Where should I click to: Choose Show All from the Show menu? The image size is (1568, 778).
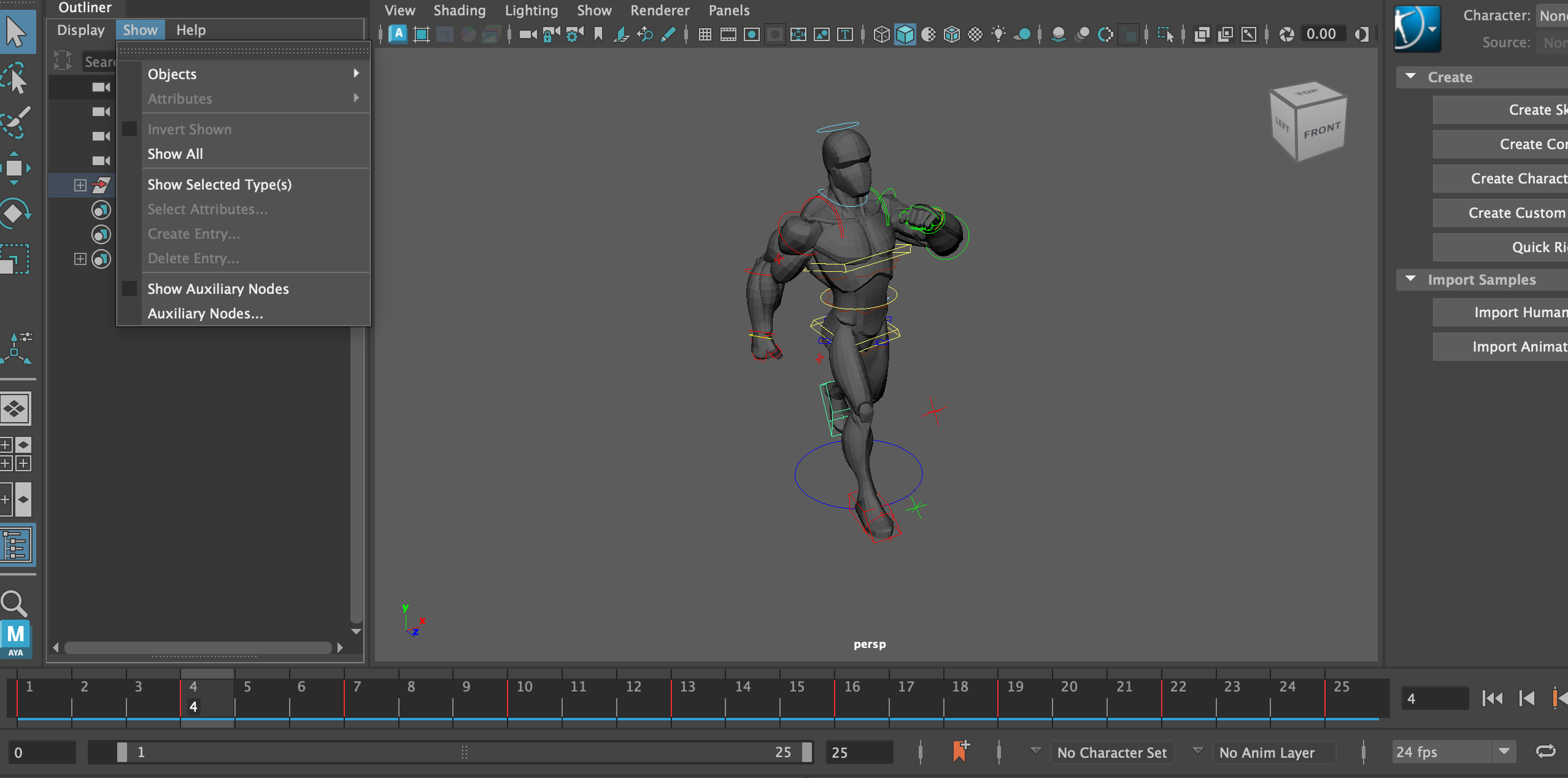[x=175, y=153]
